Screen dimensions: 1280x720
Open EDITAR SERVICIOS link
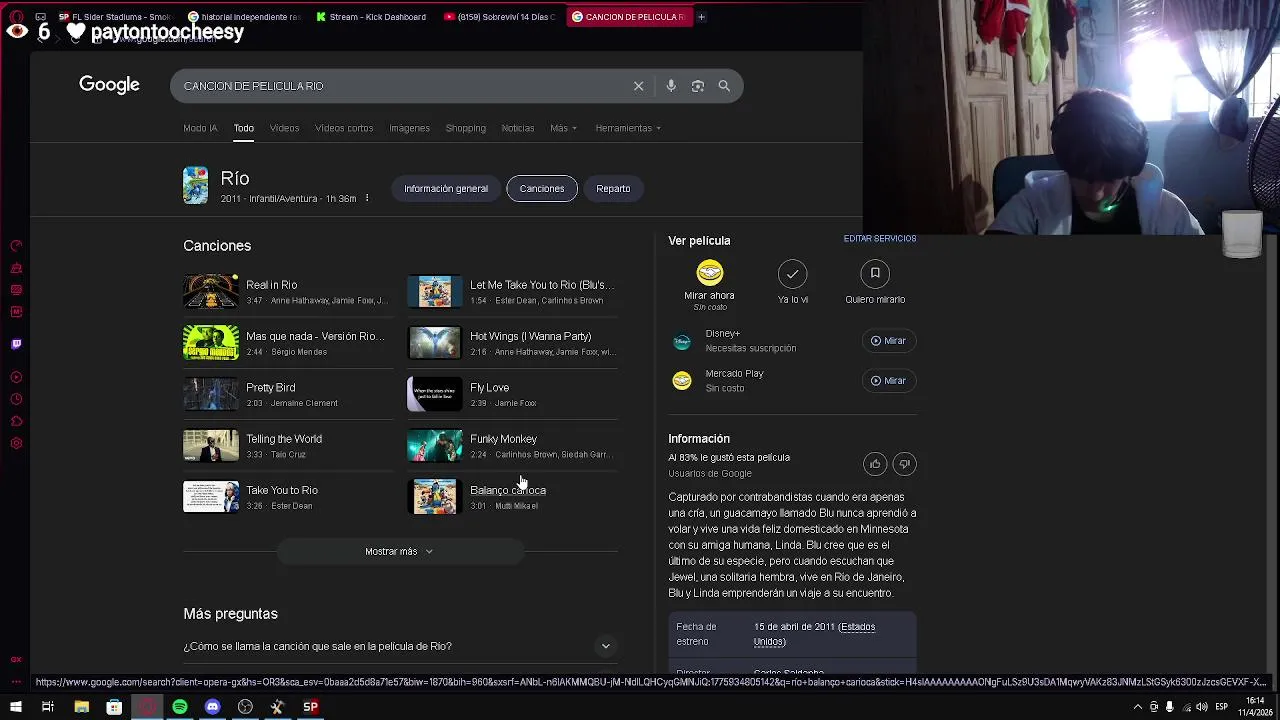pyautogui.click(x=880, y=239)
